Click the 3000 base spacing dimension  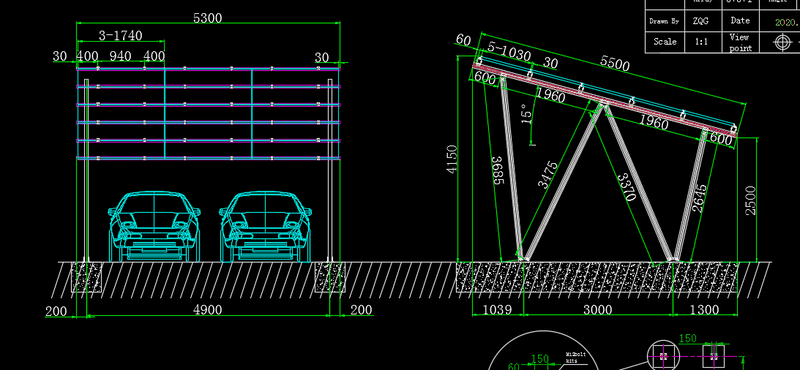[x=597, y=310]
